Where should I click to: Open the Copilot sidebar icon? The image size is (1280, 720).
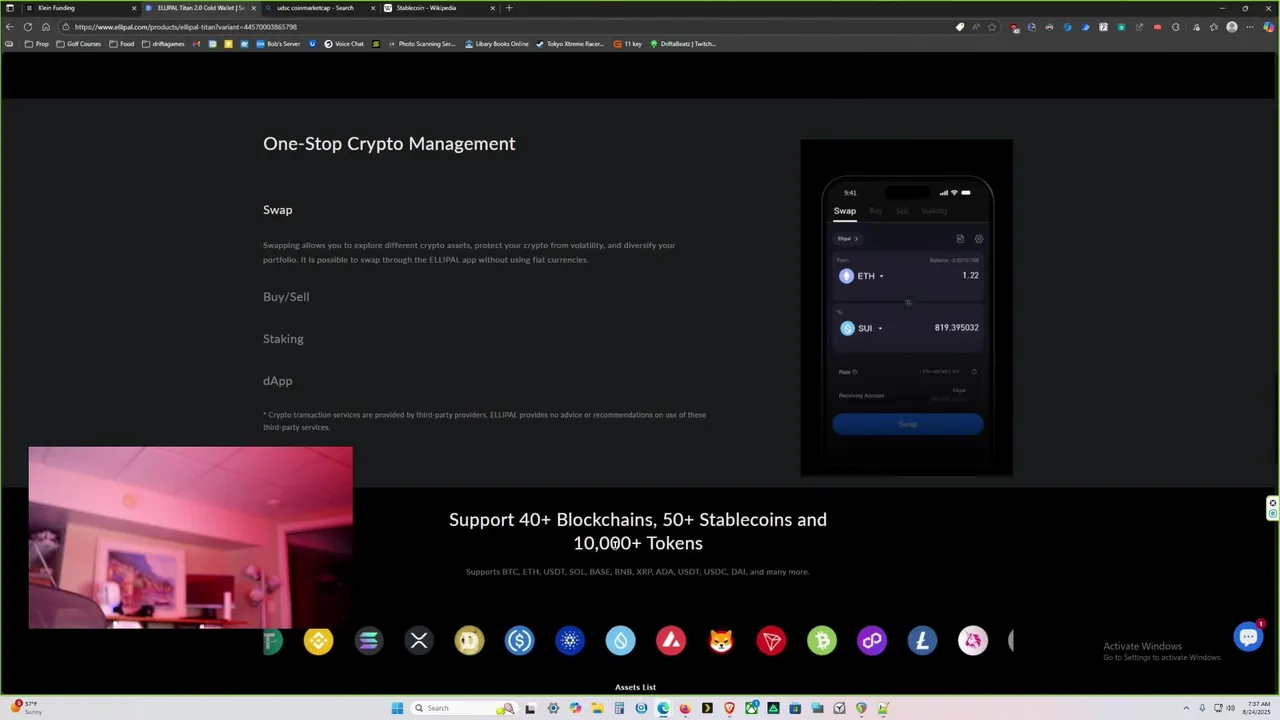1269,27
